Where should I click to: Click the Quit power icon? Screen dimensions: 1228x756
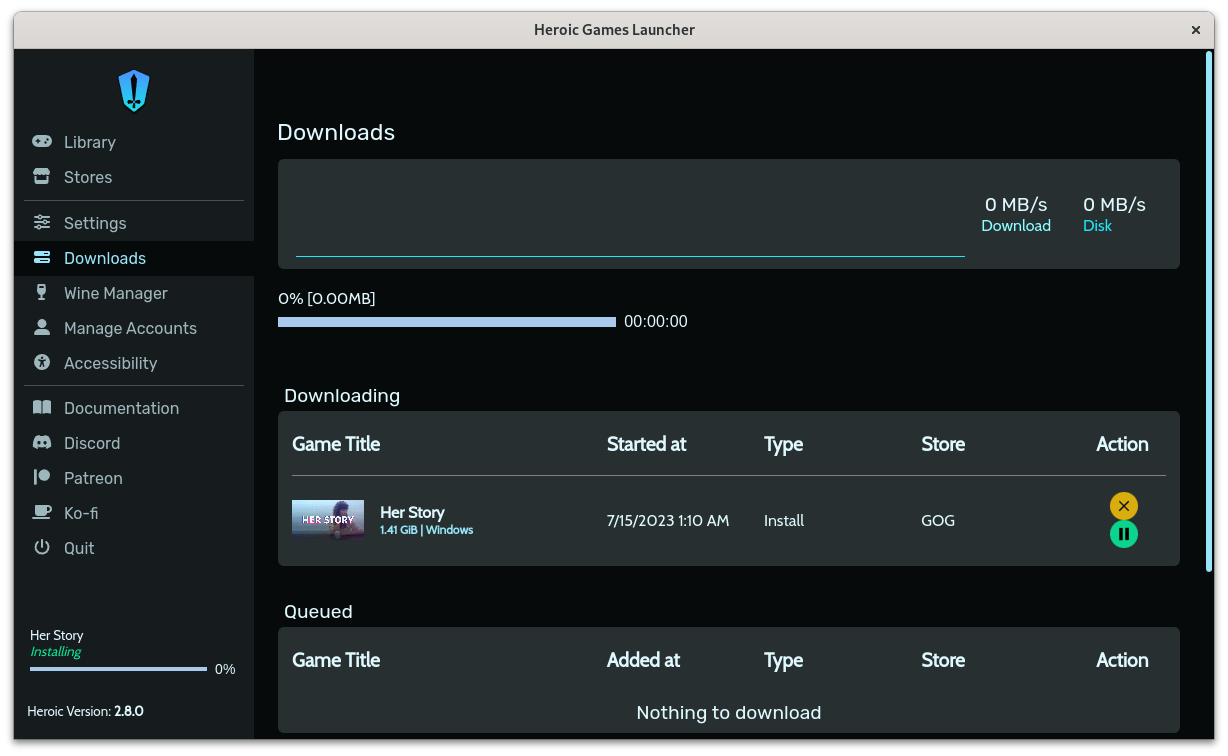(x=42, y=547)
